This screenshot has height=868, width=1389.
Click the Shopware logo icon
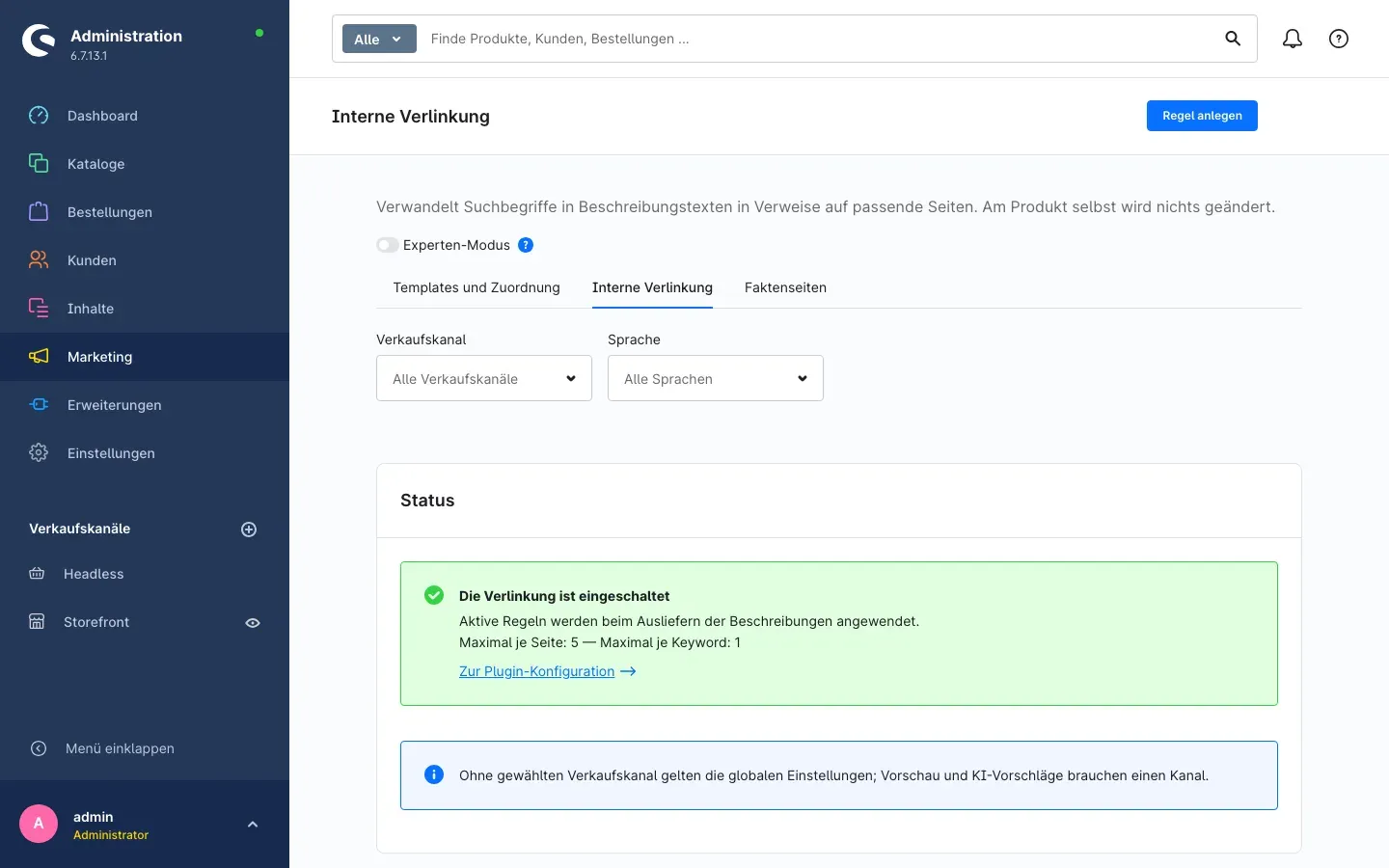(39, 41)
